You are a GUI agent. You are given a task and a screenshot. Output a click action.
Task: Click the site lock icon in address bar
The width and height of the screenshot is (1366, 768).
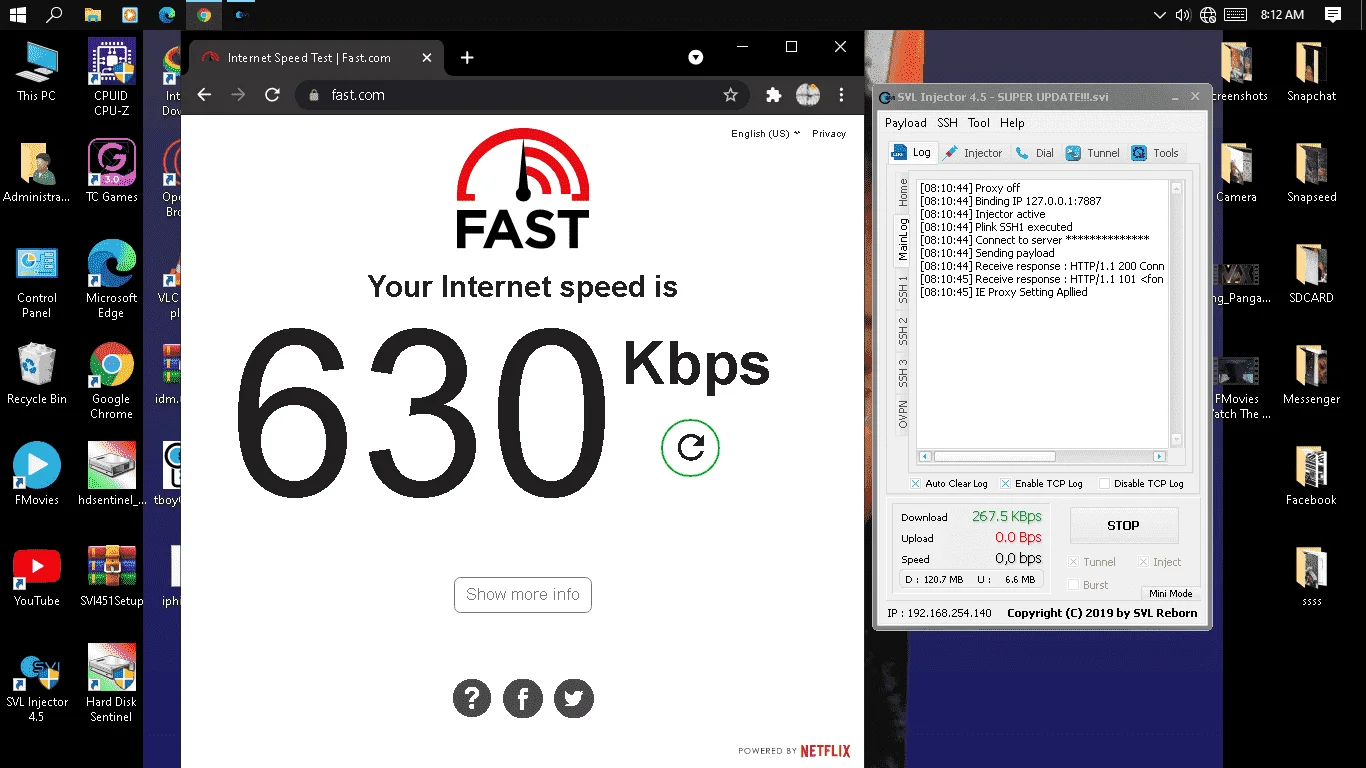[x=314, y=95]
